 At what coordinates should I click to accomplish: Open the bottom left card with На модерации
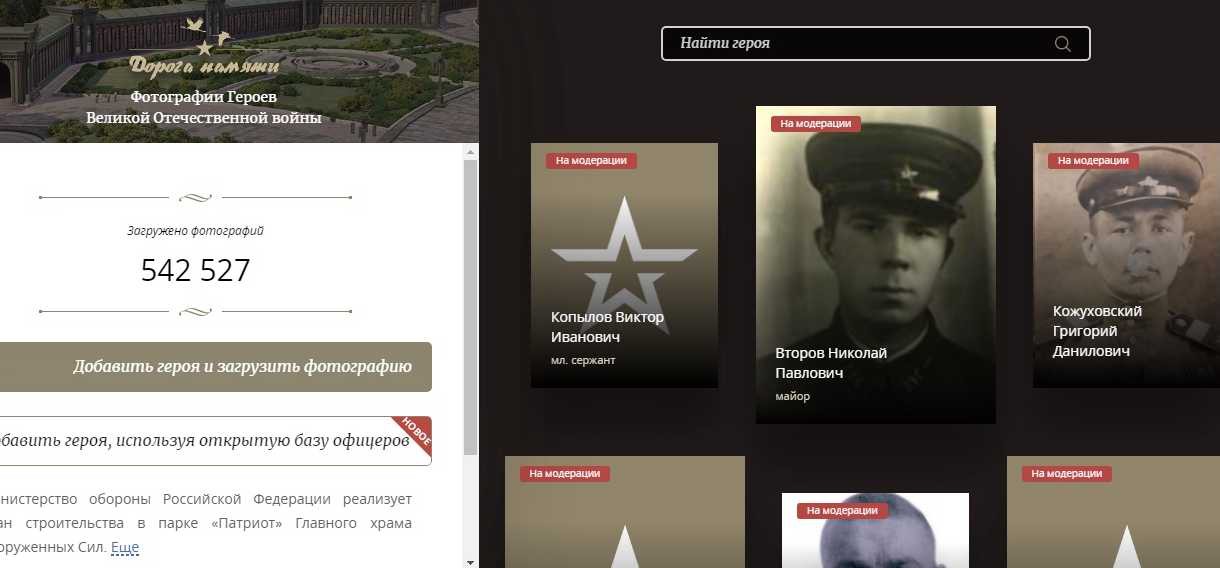625,512
